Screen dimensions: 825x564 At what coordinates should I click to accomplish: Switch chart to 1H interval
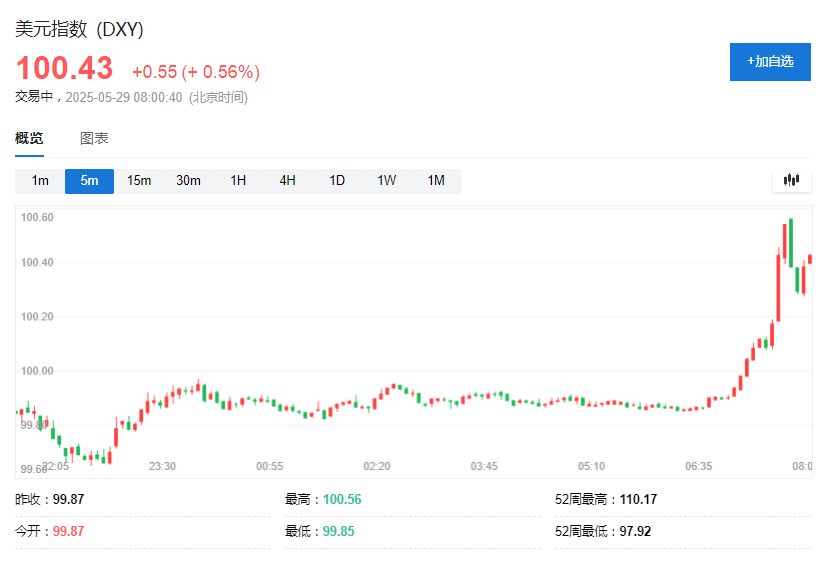point(238,181)
